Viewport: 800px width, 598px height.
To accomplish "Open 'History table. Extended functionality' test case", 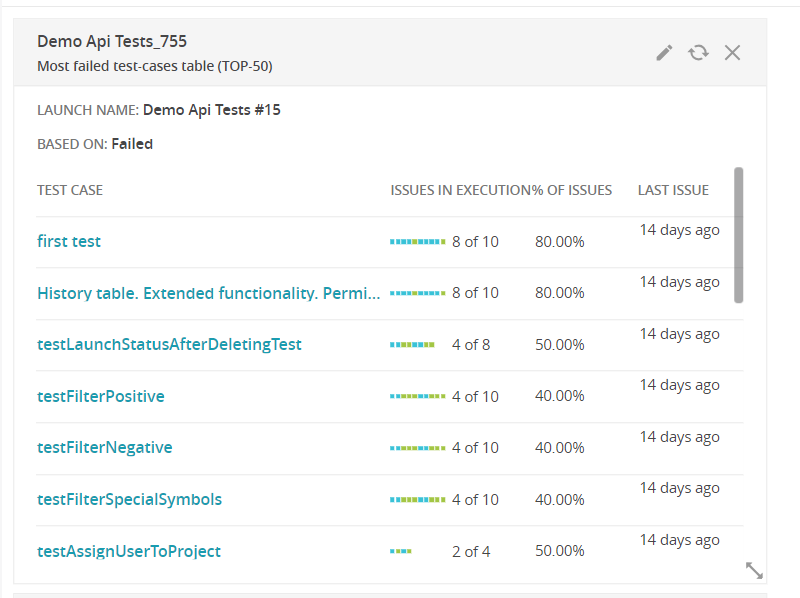I will [209, 293].
